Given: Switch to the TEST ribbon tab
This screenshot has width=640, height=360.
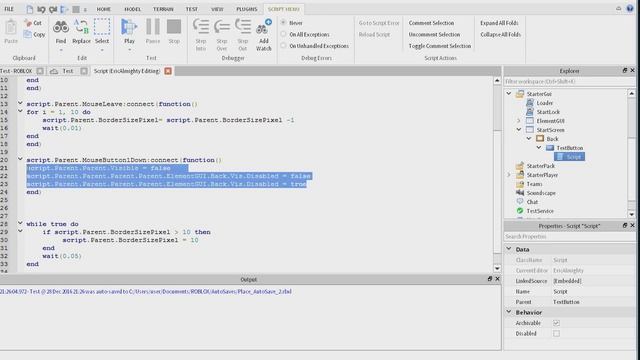Looking at the screenshot, I should coord(191,9).
